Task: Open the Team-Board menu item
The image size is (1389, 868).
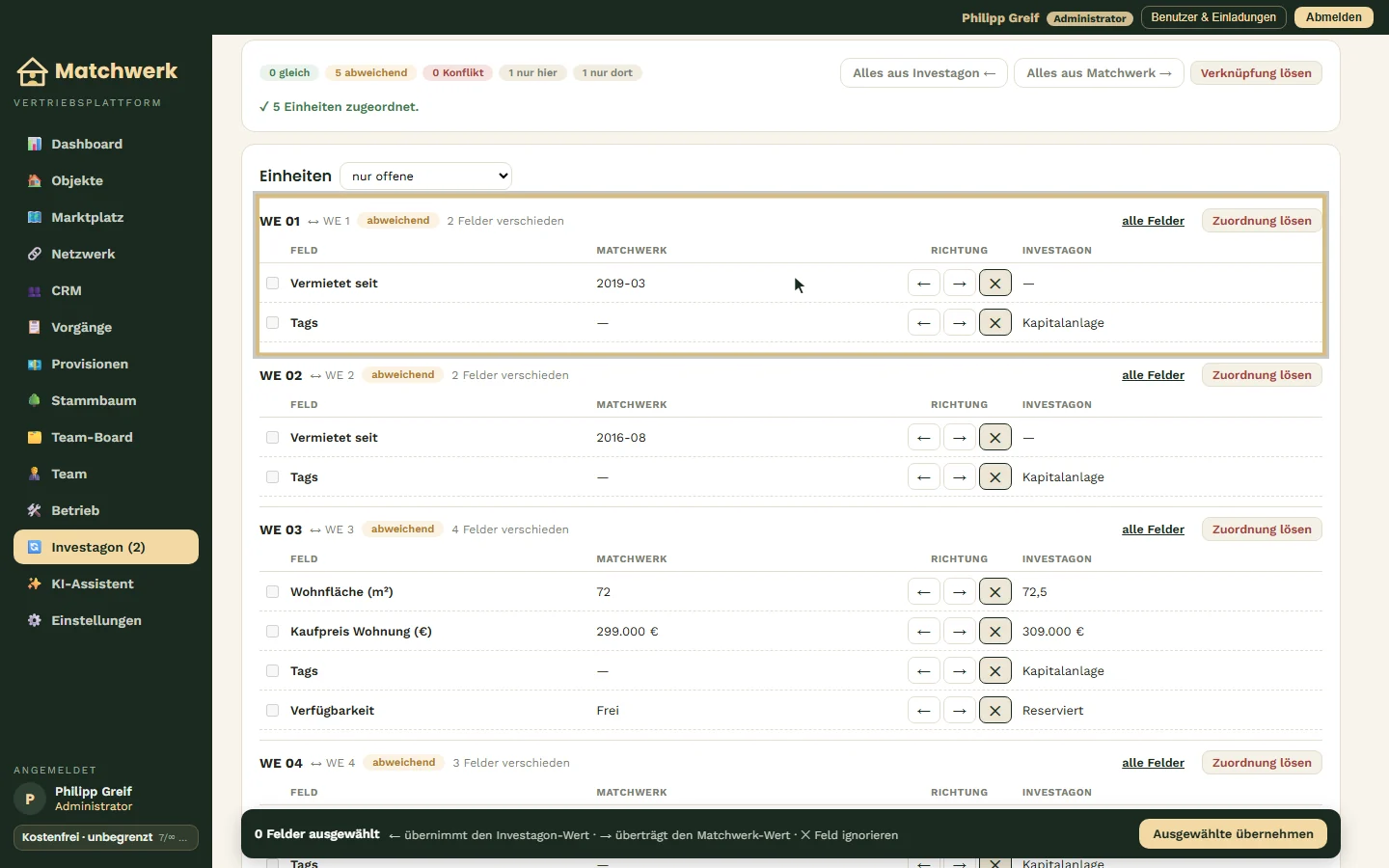Action: 106,437
